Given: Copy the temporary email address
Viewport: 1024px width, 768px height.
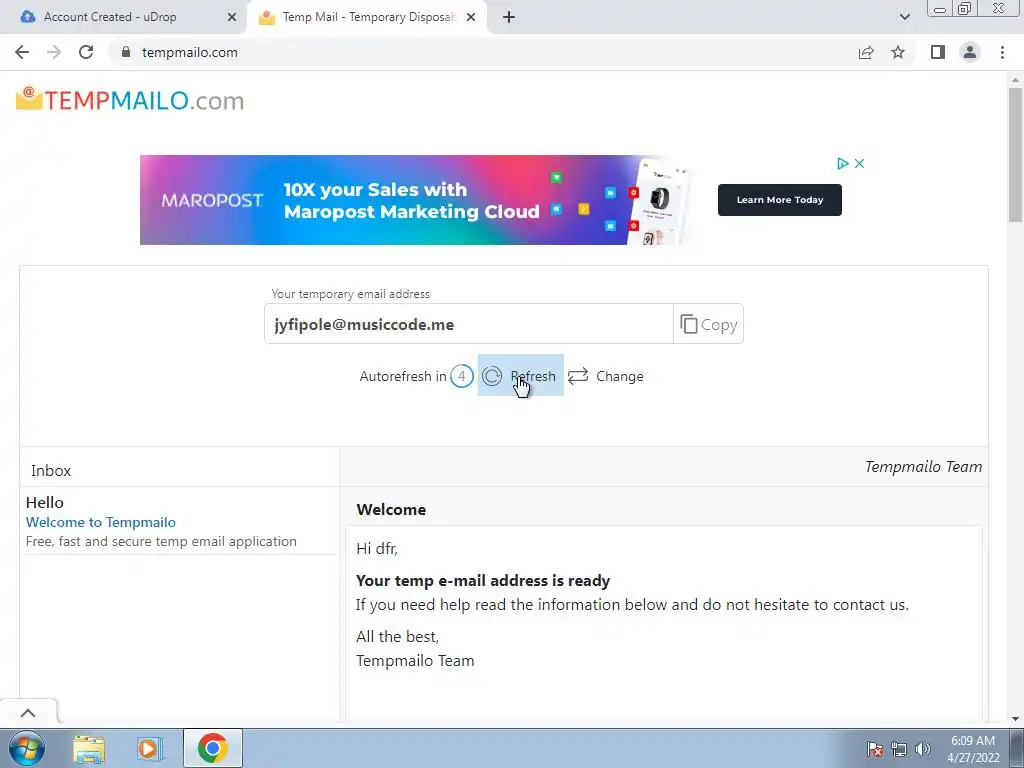Looking at the screenshot, I should pos(709,324).
